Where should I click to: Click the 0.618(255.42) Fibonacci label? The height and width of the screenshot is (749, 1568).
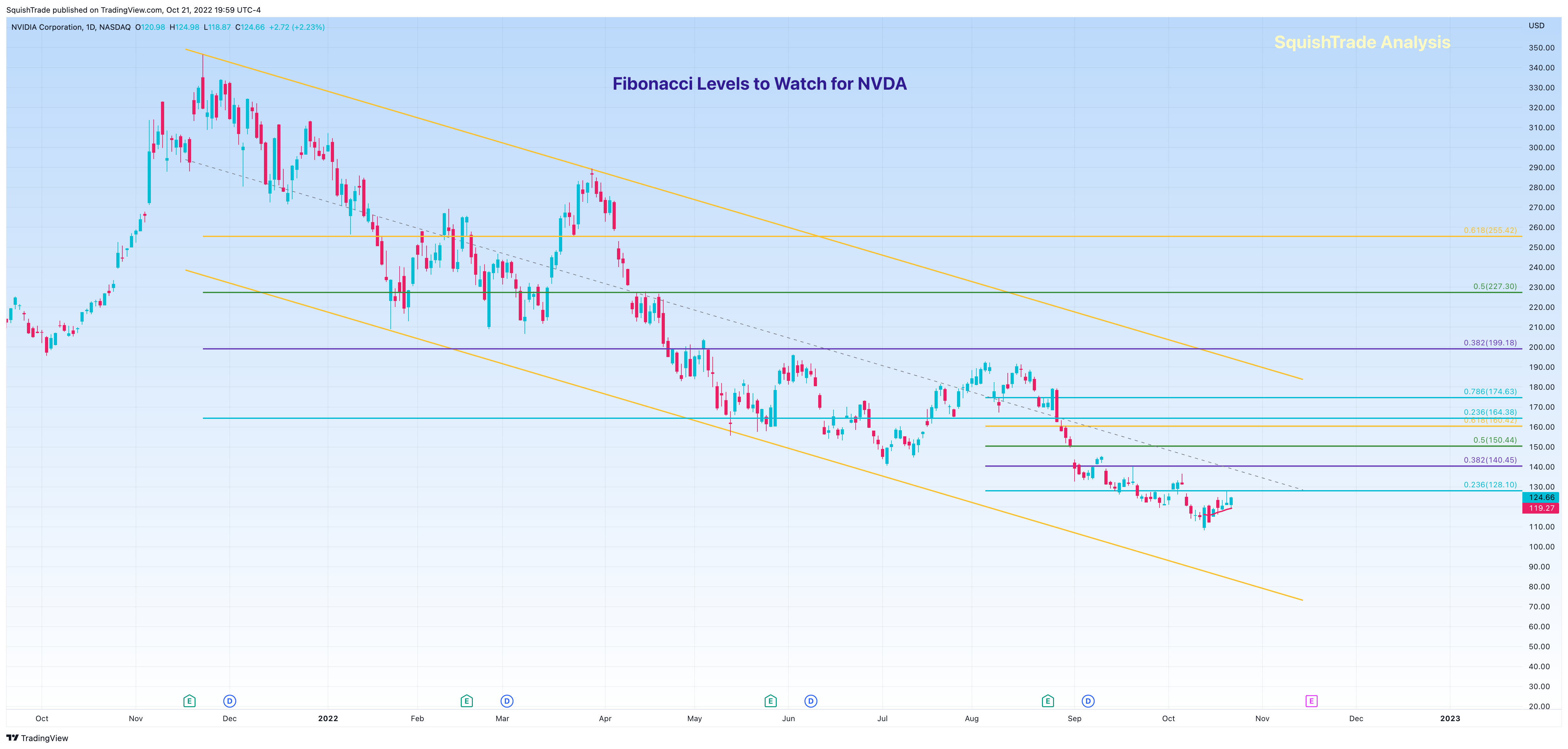(x=1490, y=230)
